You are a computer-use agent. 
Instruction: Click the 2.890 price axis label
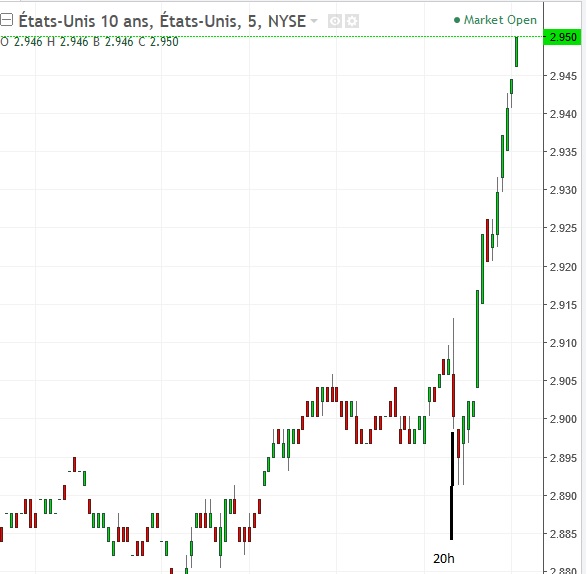tap(563, 496)
